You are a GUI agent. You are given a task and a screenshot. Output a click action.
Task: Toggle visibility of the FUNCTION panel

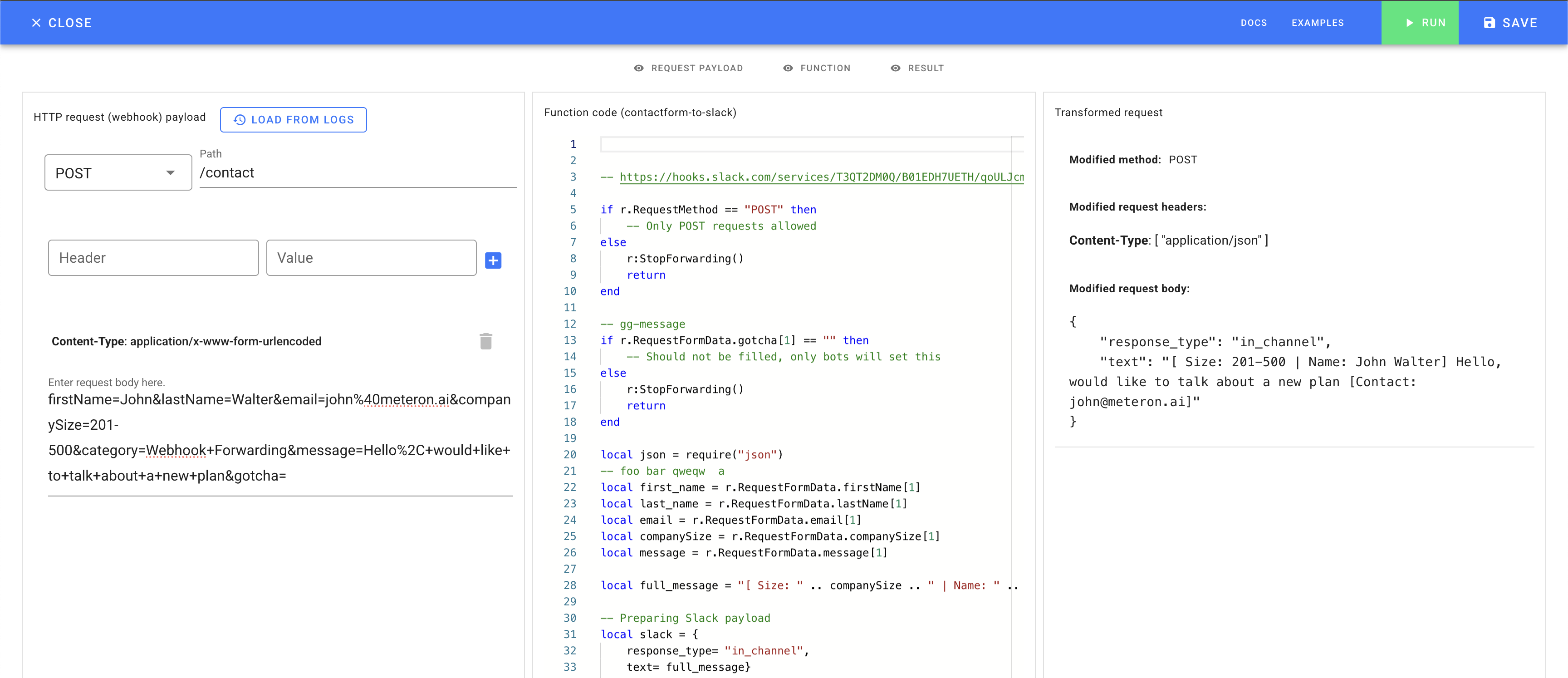pyautogui.click(x=818, y=68)
